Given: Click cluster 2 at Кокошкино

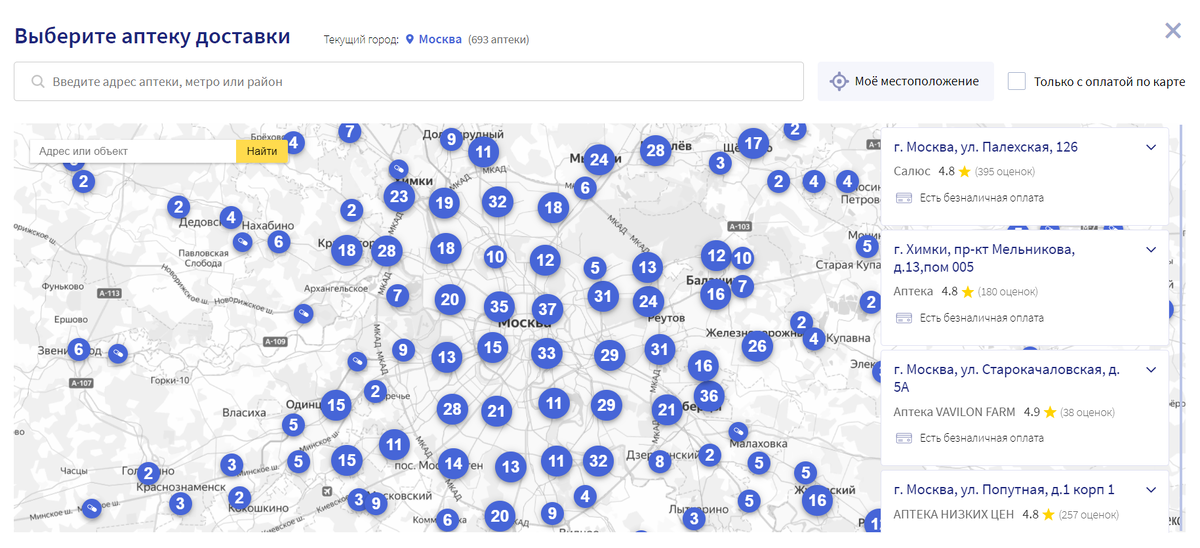Looking at the screenshot, I should coord(239,497).
